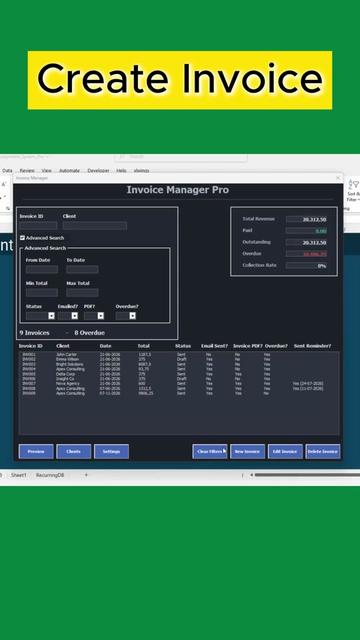This screenshot has height=640, width=360.
Task: Switch to the Sheet1 worksheet tab
Action: pos(18,475)
